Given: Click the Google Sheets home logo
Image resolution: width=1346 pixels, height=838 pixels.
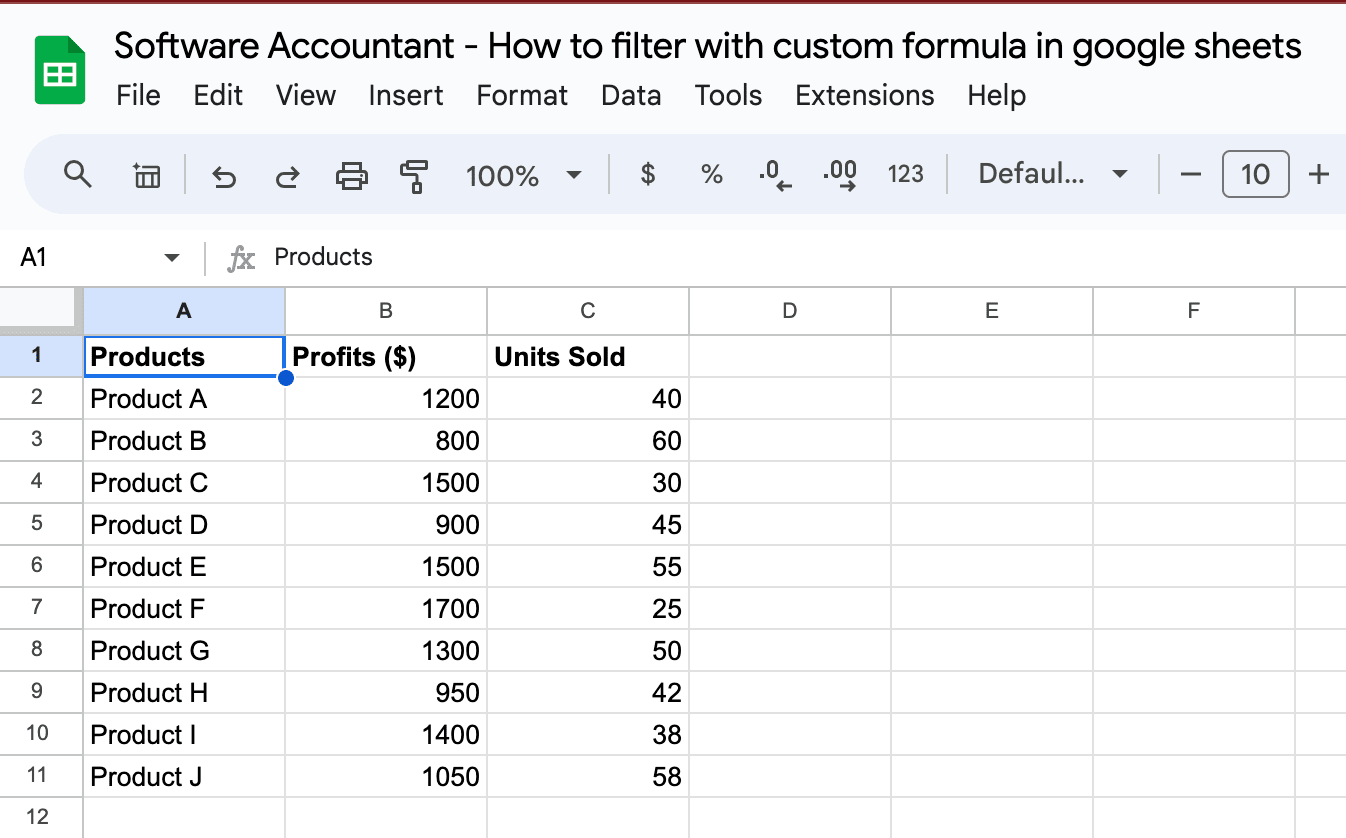Looking at the screenshot, I should [60, 70].
